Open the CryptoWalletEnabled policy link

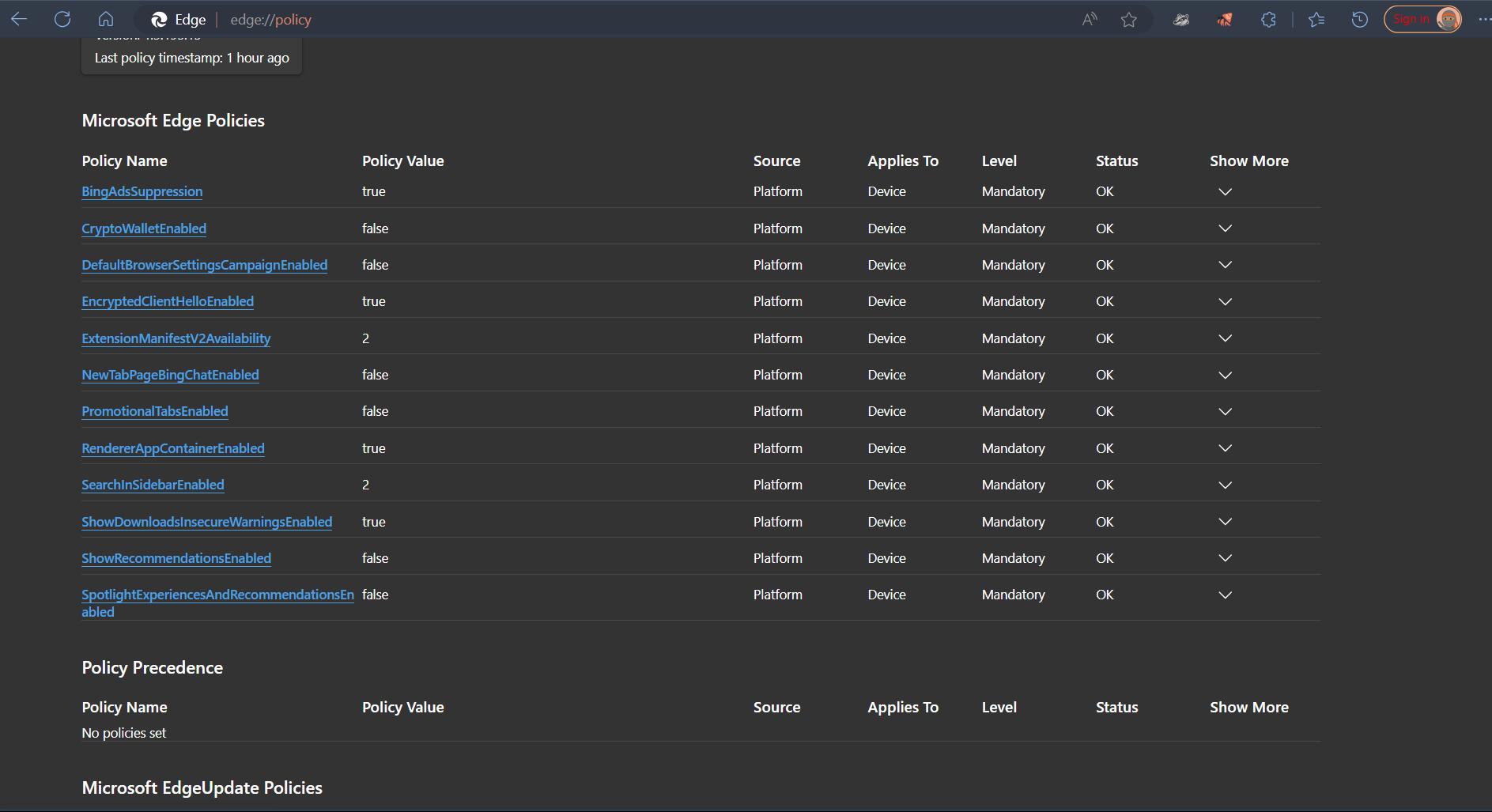click(x=144, y=228)
